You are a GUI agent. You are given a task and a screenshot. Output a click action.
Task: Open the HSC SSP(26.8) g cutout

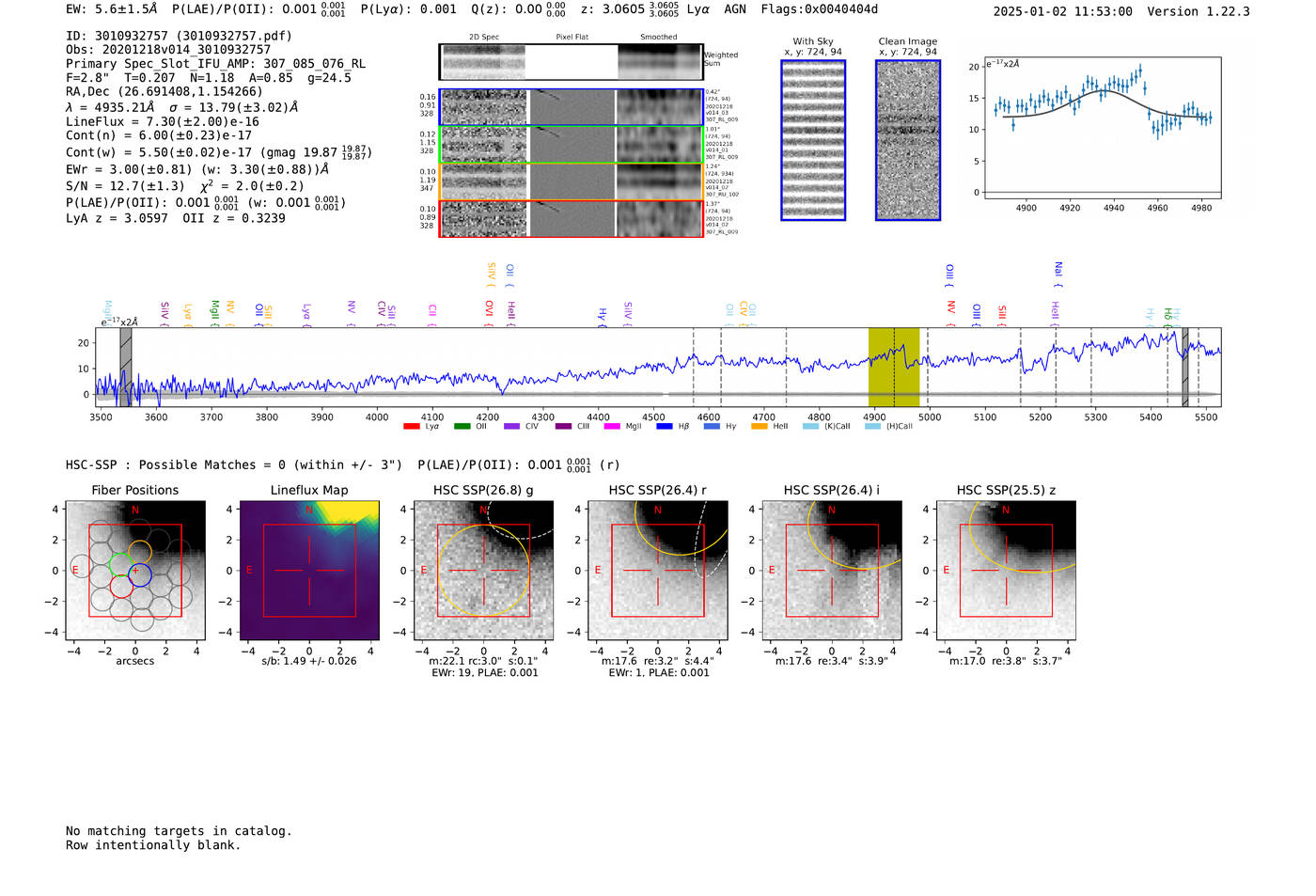point(484,571)
